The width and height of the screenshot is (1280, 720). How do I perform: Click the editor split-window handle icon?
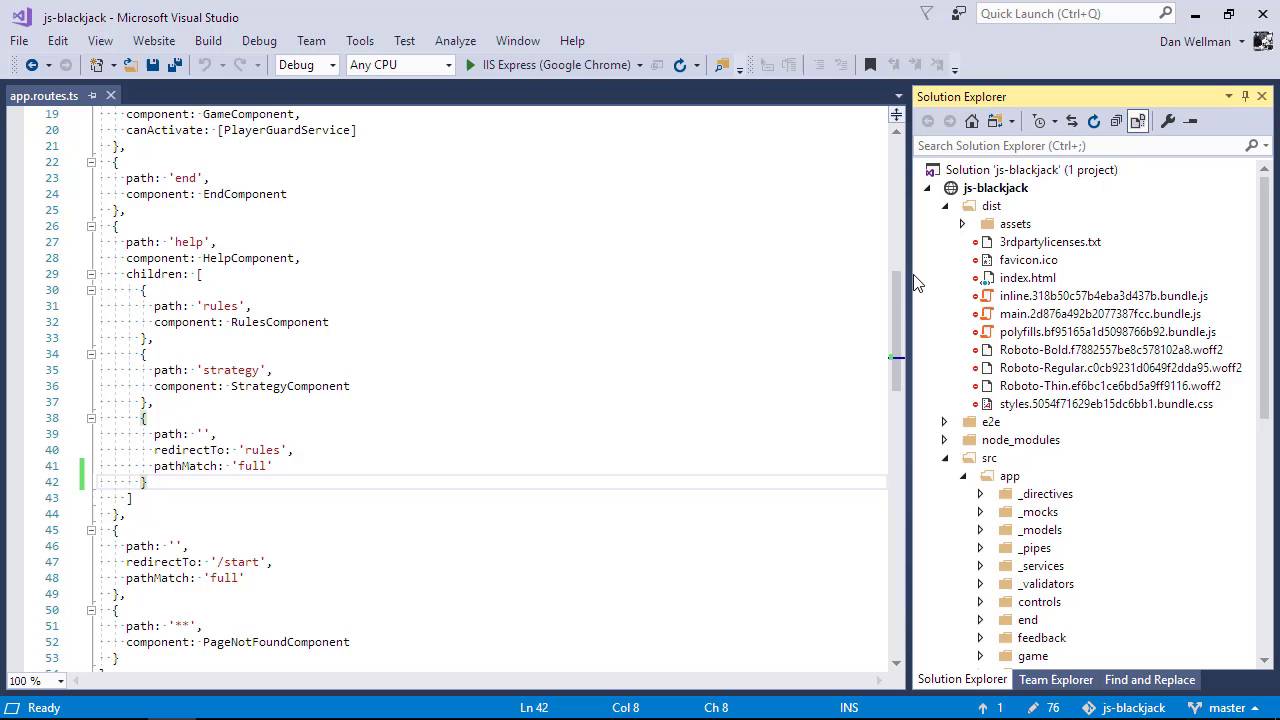(896, 115)
